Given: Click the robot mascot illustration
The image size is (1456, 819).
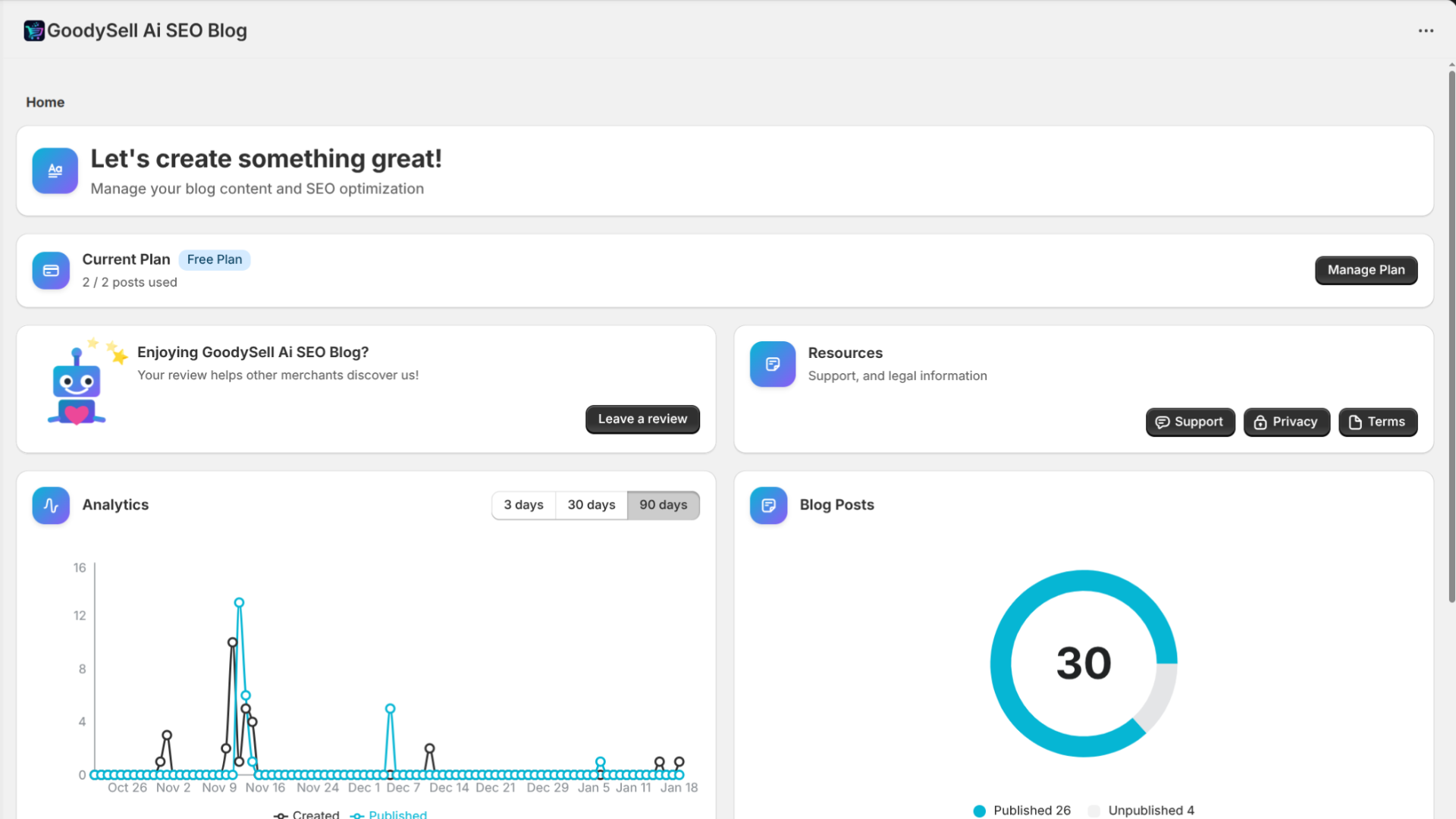Looking at the screenshot, I should 76,384.
